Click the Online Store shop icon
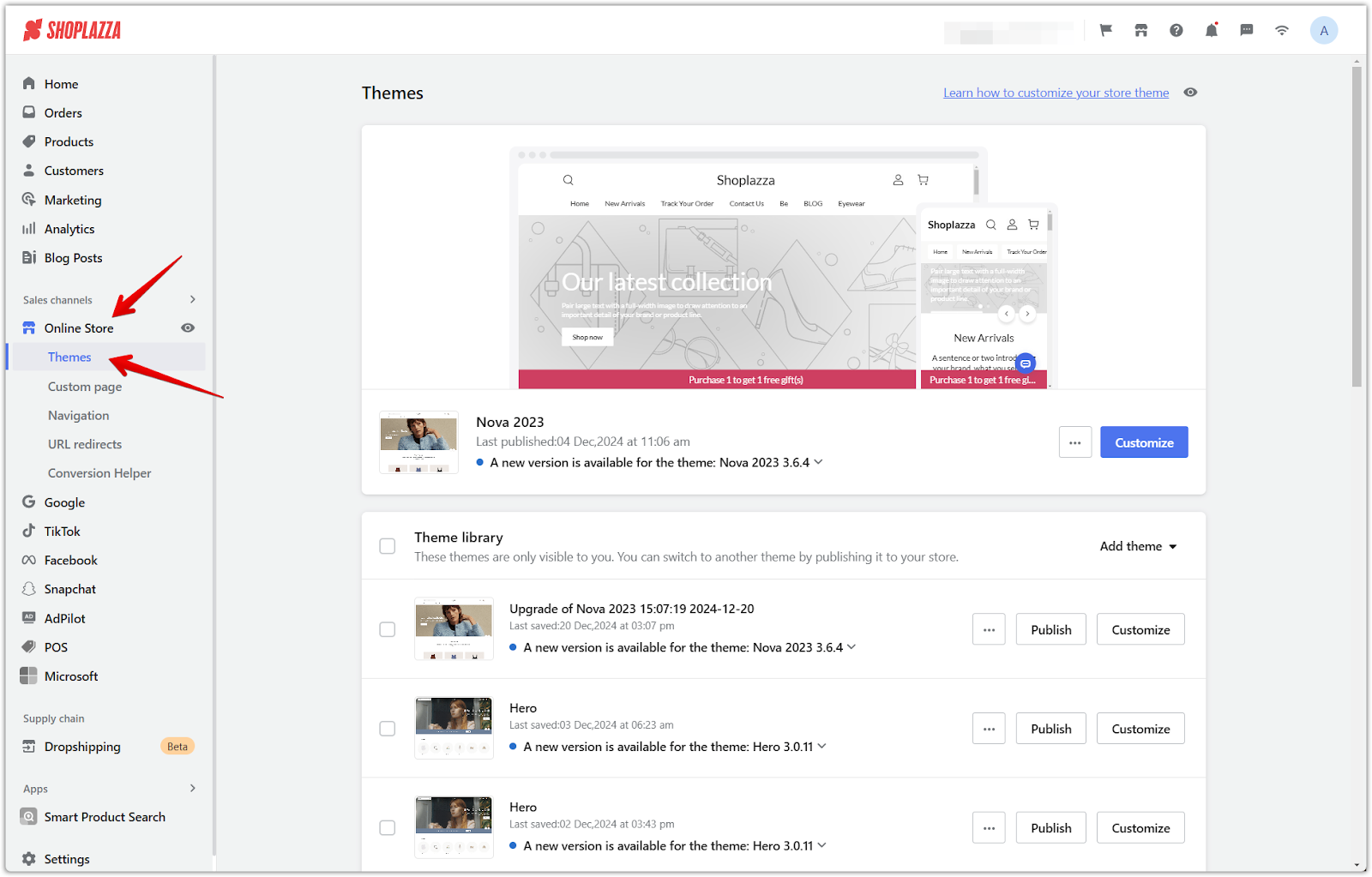 [29, 327]
